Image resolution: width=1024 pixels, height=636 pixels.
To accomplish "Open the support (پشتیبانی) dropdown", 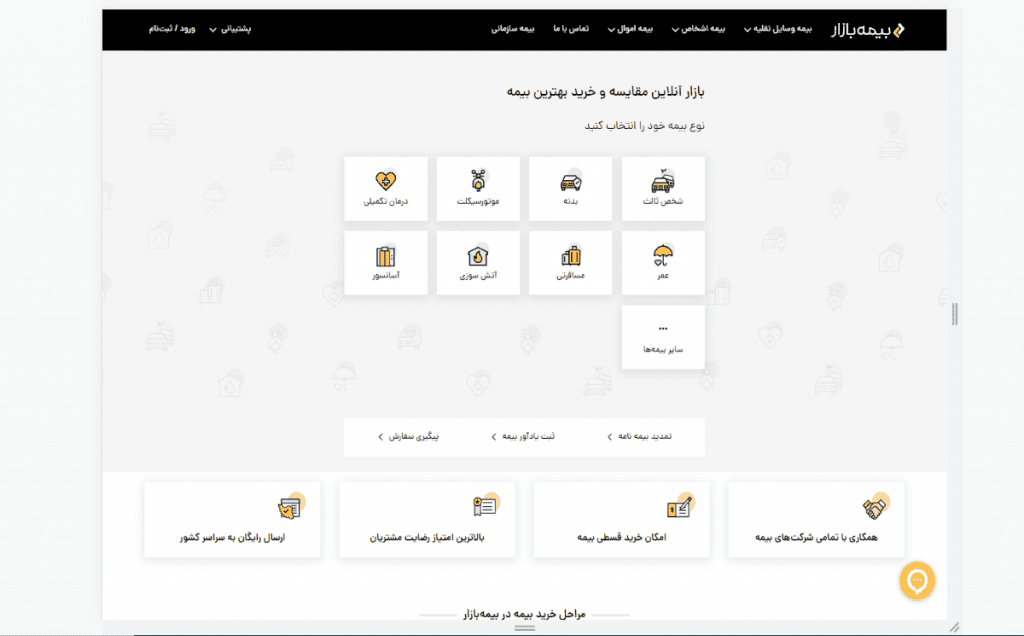I will click(x=230, y=29).
